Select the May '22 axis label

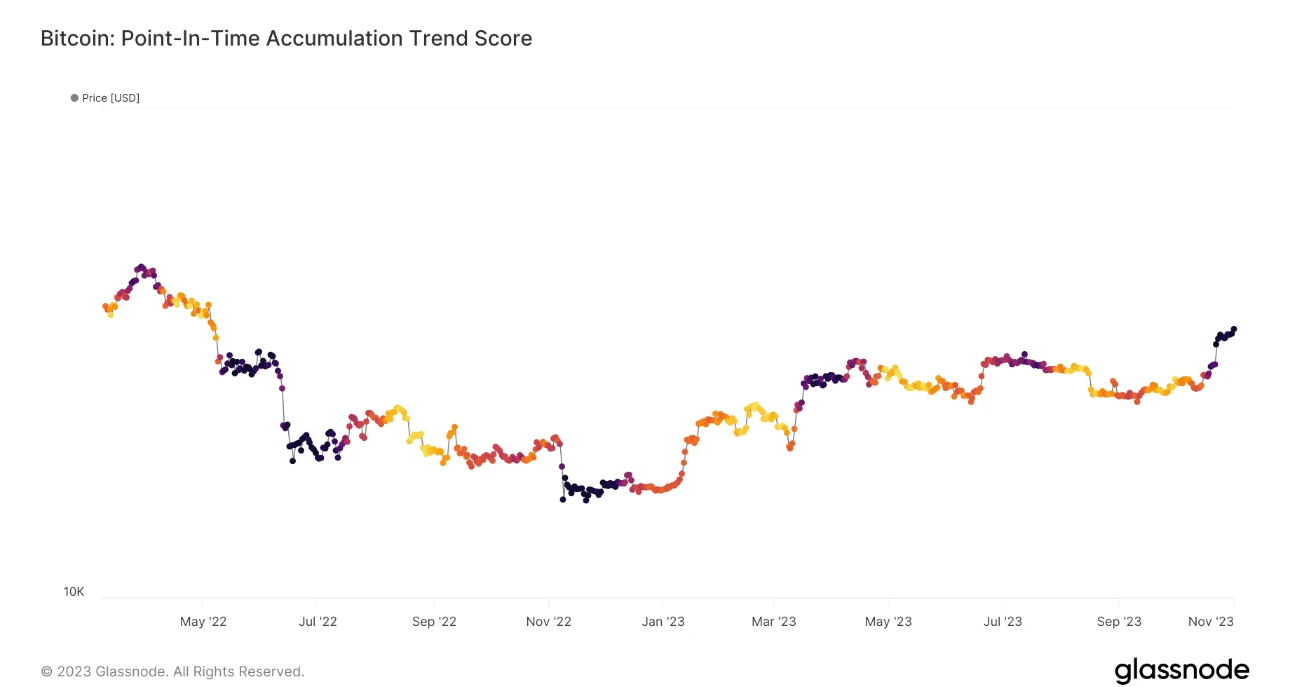point(203,622)
